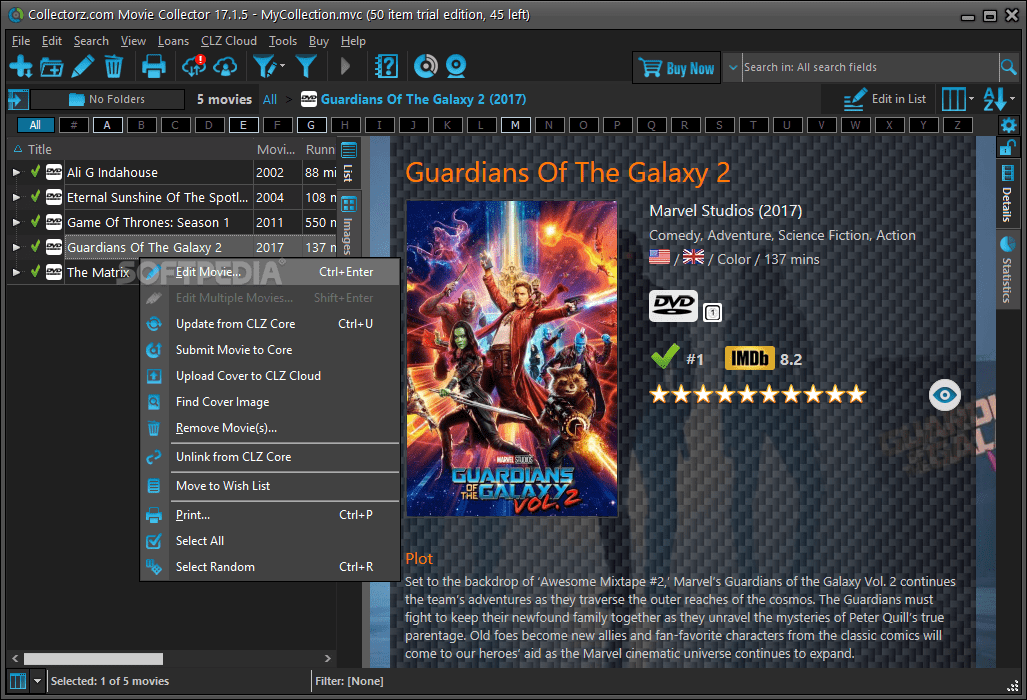Screen dimensions: 1027x700
Task: Choose Select Random from context menu
Action: click(x=270, y=567)
